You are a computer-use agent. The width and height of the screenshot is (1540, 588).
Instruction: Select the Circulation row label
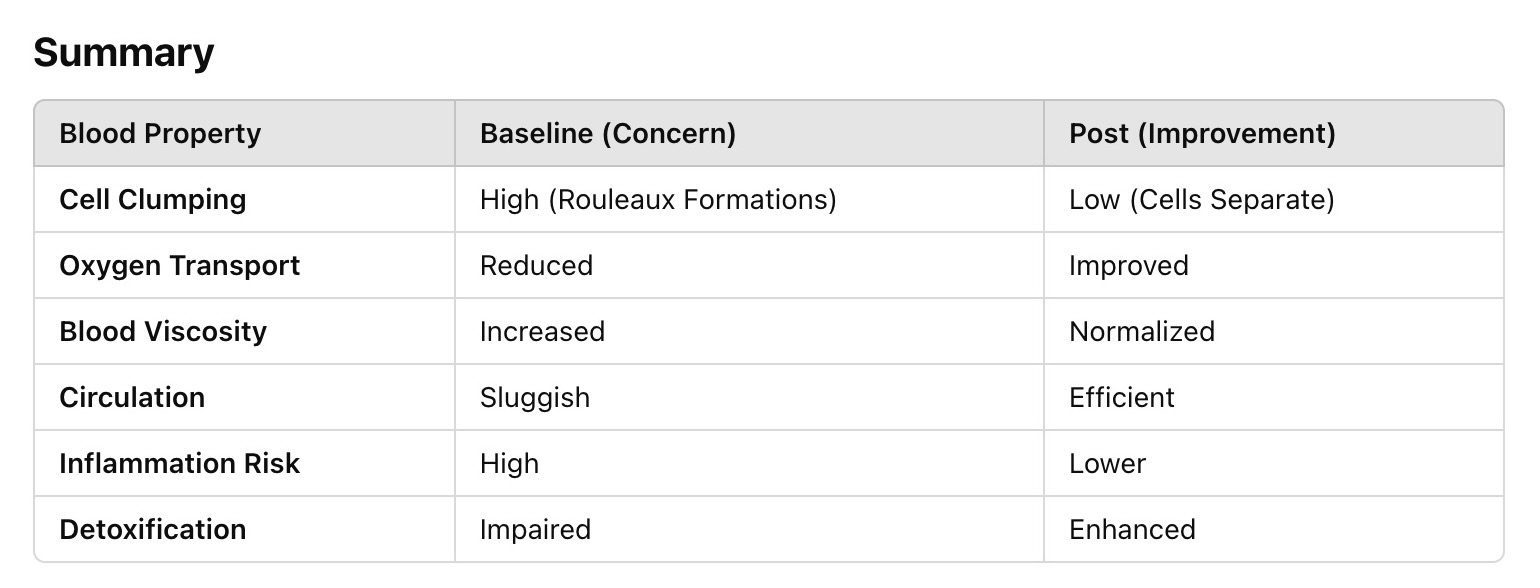coord(132,398)
